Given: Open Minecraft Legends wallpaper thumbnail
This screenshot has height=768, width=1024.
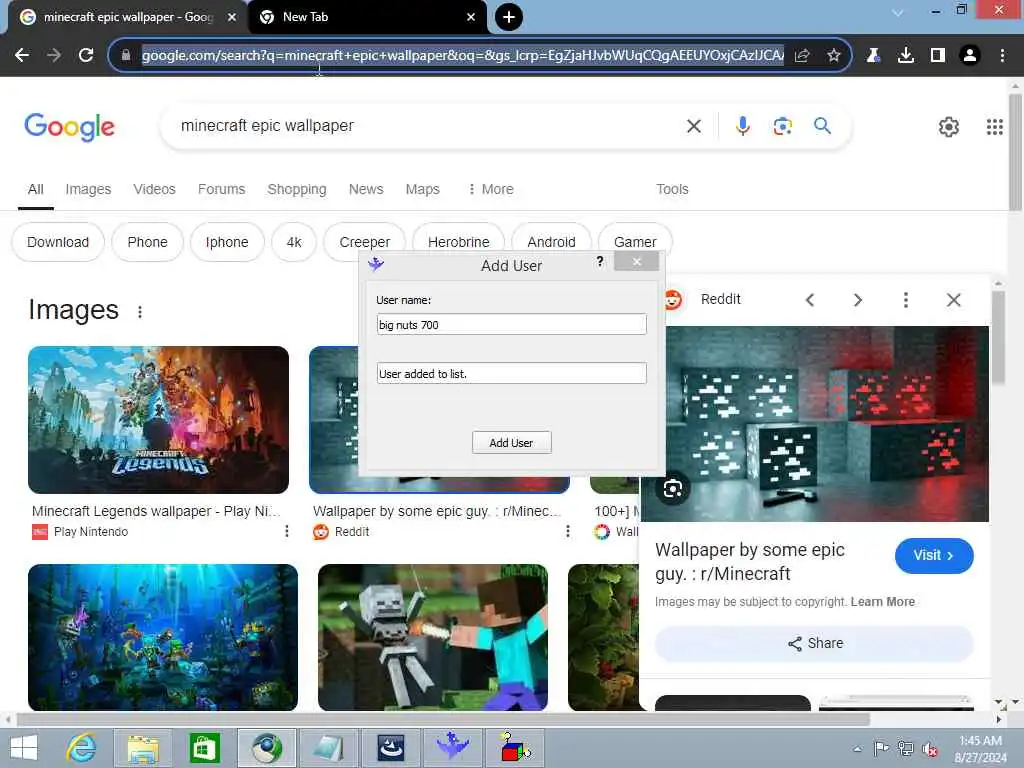Looking at the screenshot, I should click(158, 420).
